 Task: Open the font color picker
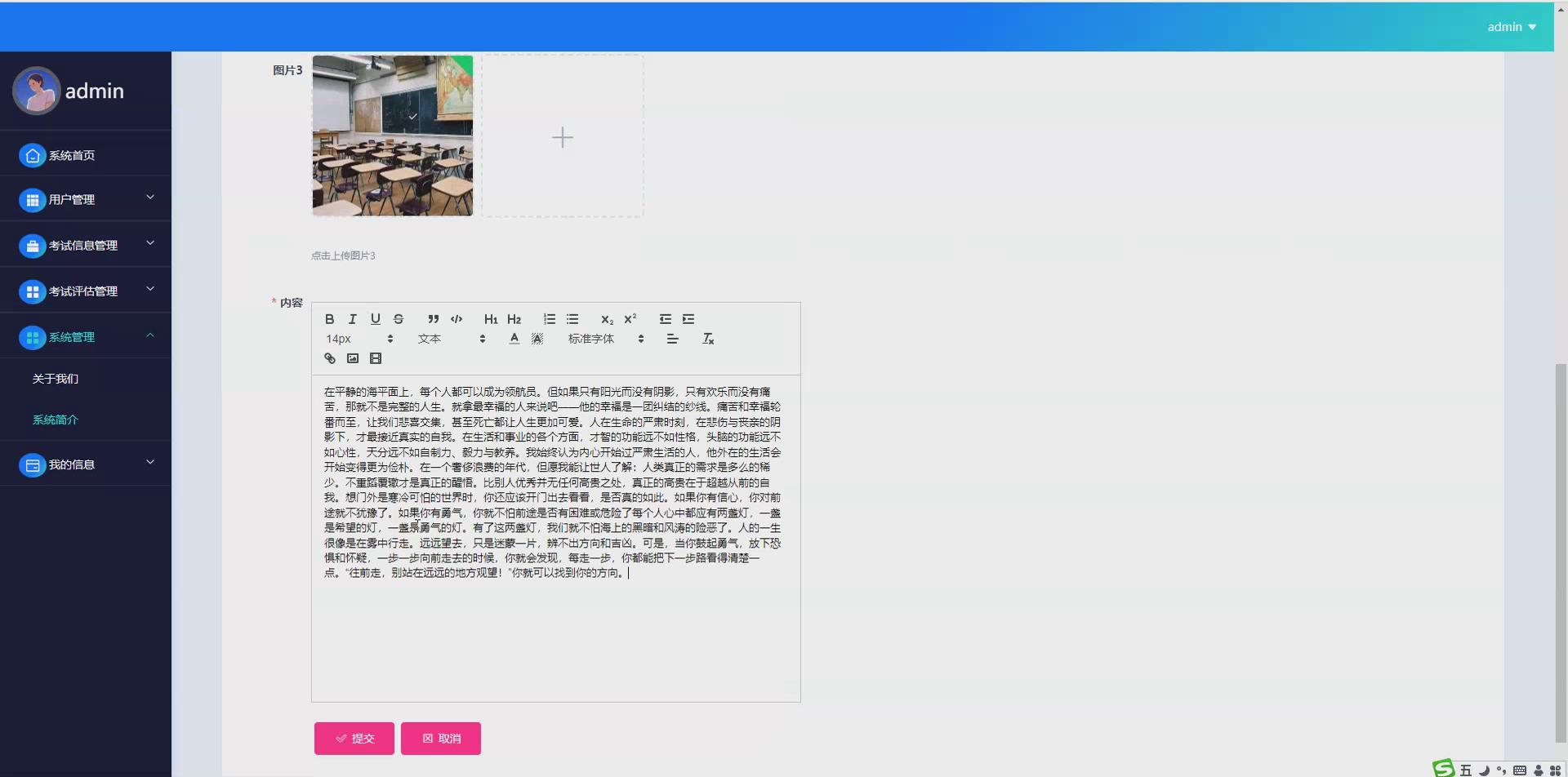tap(514, 338)
